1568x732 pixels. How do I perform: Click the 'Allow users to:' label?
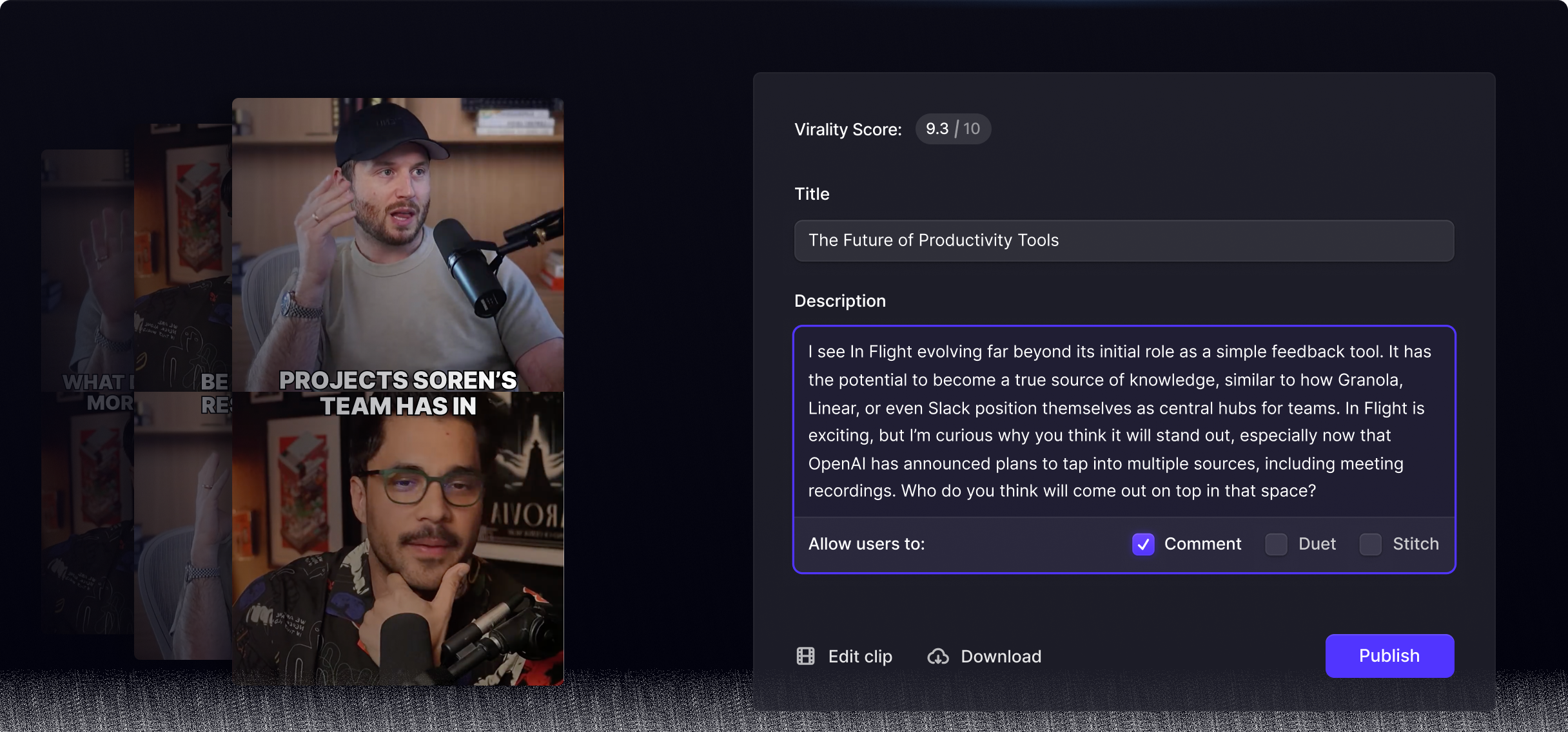pos(867,544)
